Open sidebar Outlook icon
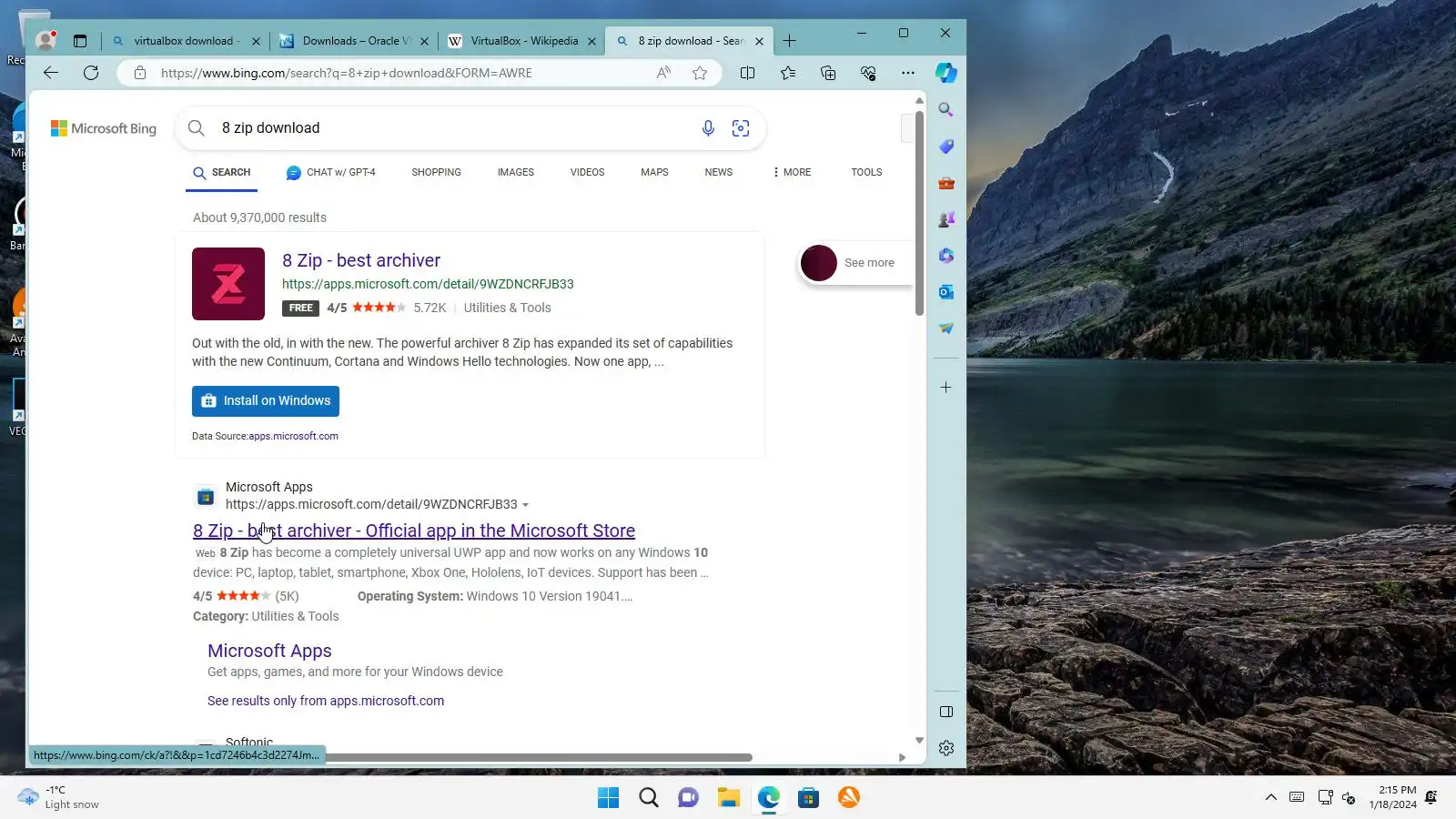1456x819 pixels. tap(946, 292)
